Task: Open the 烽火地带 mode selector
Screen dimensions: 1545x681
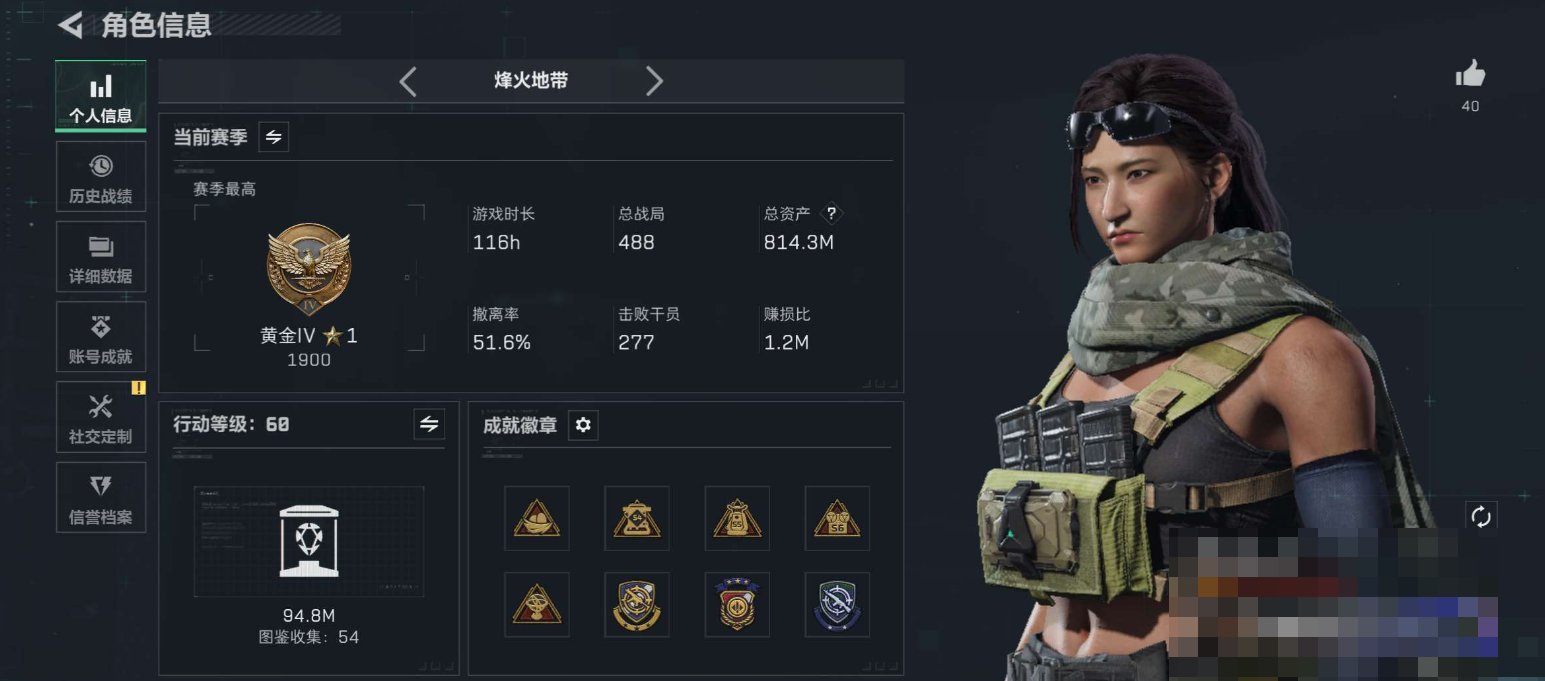Action: [531, 81]
